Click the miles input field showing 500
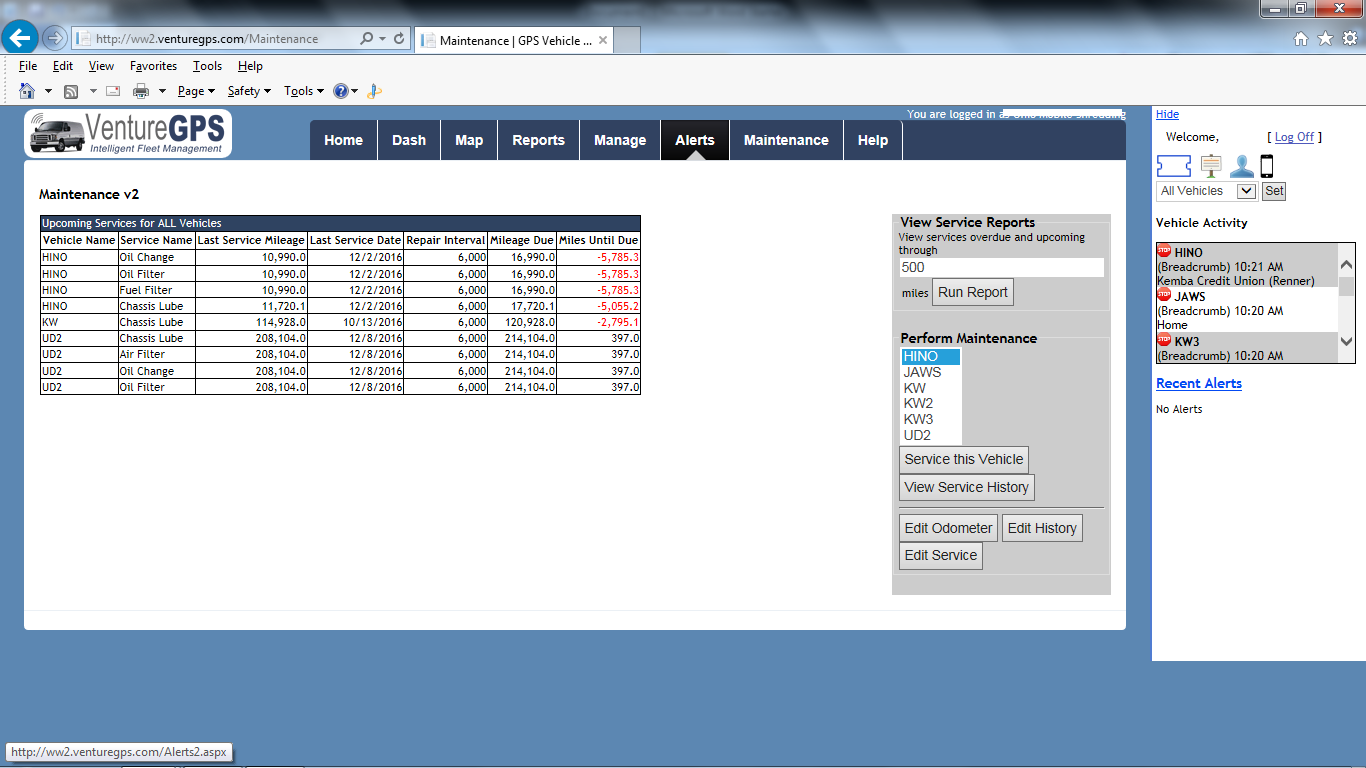The height and width of the screenshot is (768, 1366). [1001, 267]
